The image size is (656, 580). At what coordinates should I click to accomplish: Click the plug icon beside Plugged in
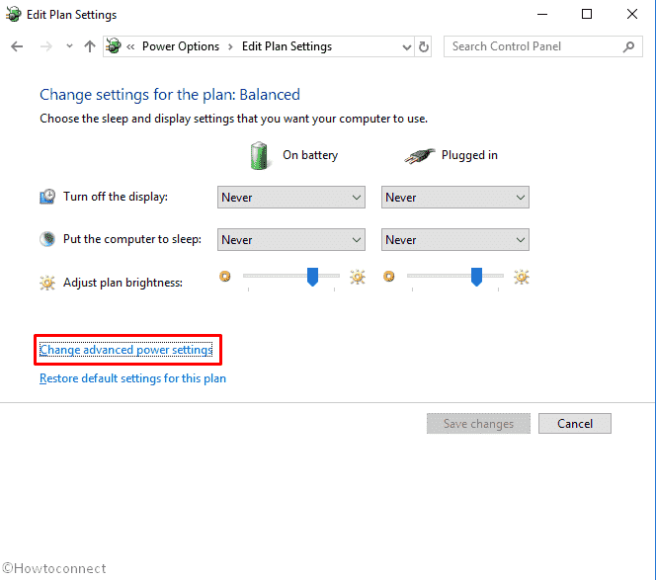(x=419, y=156)
